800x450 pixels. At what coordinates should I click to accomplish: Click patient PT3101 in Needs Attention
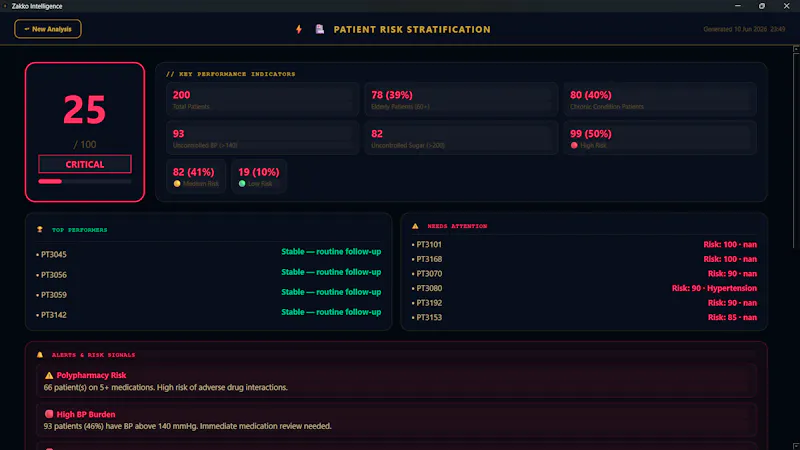point(427,244)
